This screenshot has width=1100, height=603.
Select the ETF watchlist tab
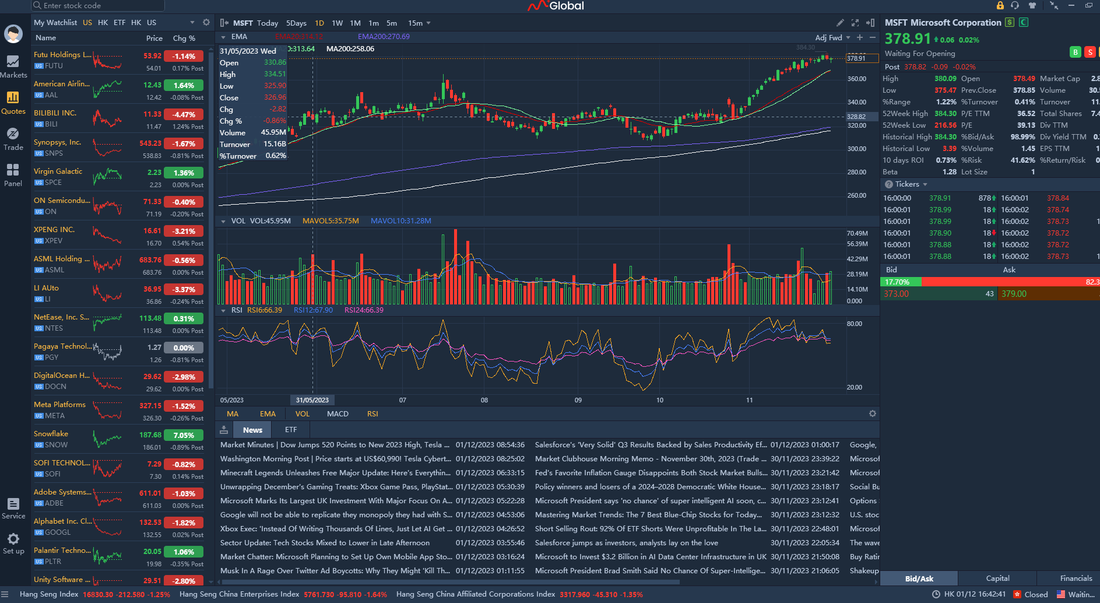[119, 22]
